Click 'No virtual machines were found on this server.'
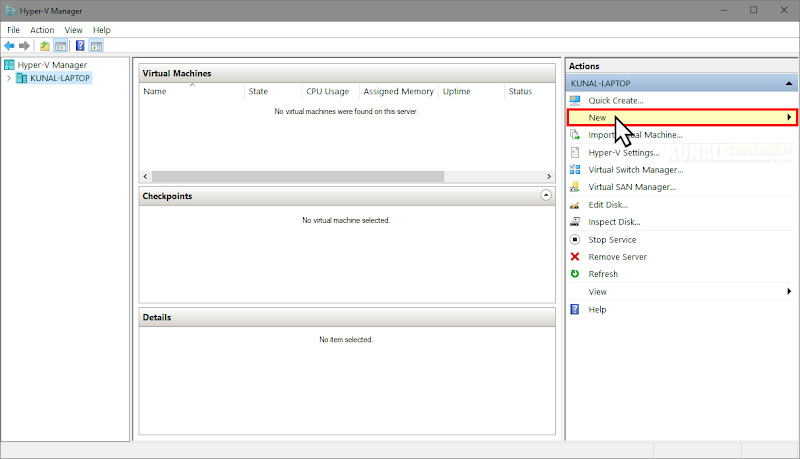 346,111
